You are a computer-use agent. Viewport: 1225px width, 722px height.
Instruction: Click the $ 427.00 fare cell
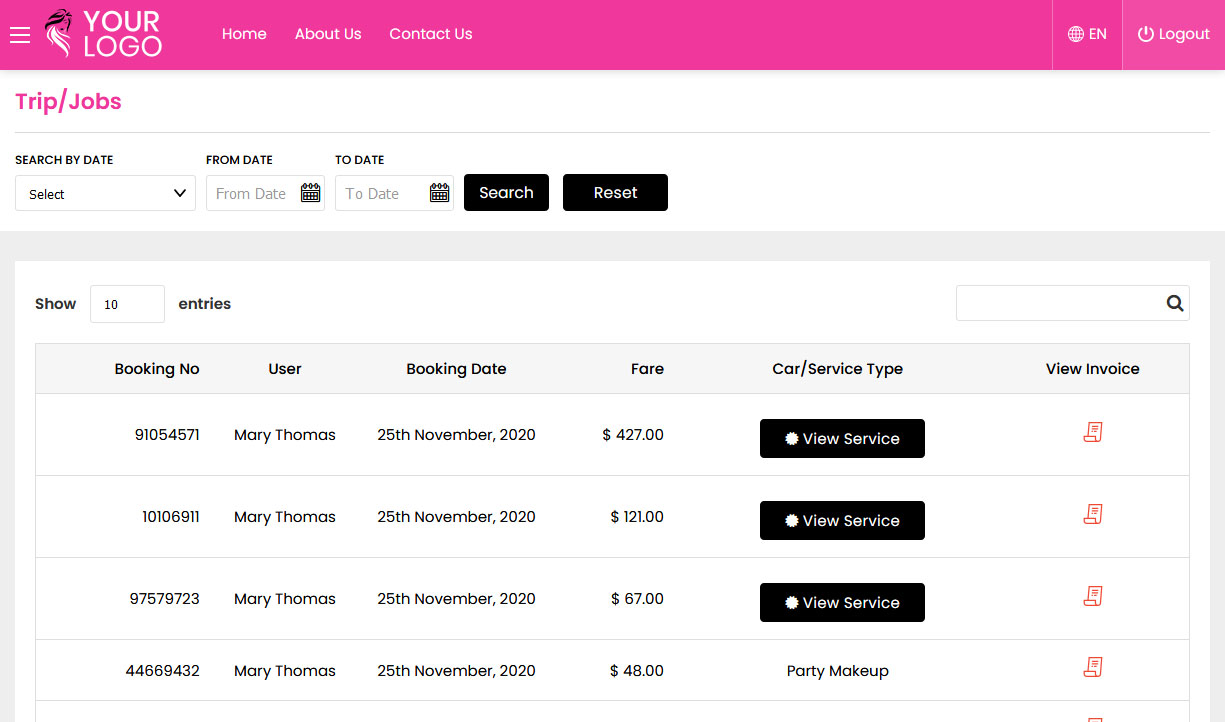(633, 435)
